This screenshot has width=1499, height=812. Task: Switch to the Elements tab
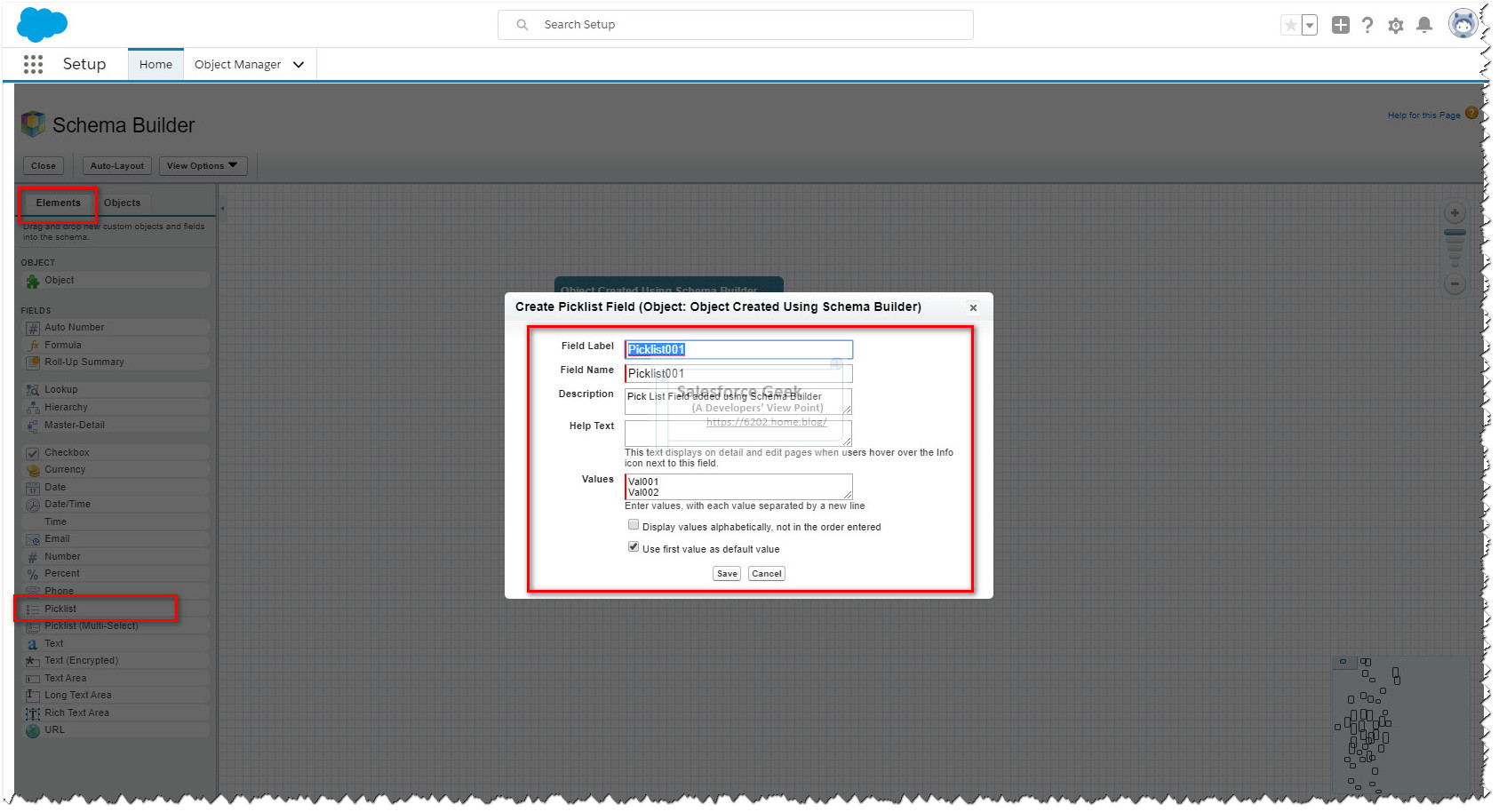click(x=58, y=203)
